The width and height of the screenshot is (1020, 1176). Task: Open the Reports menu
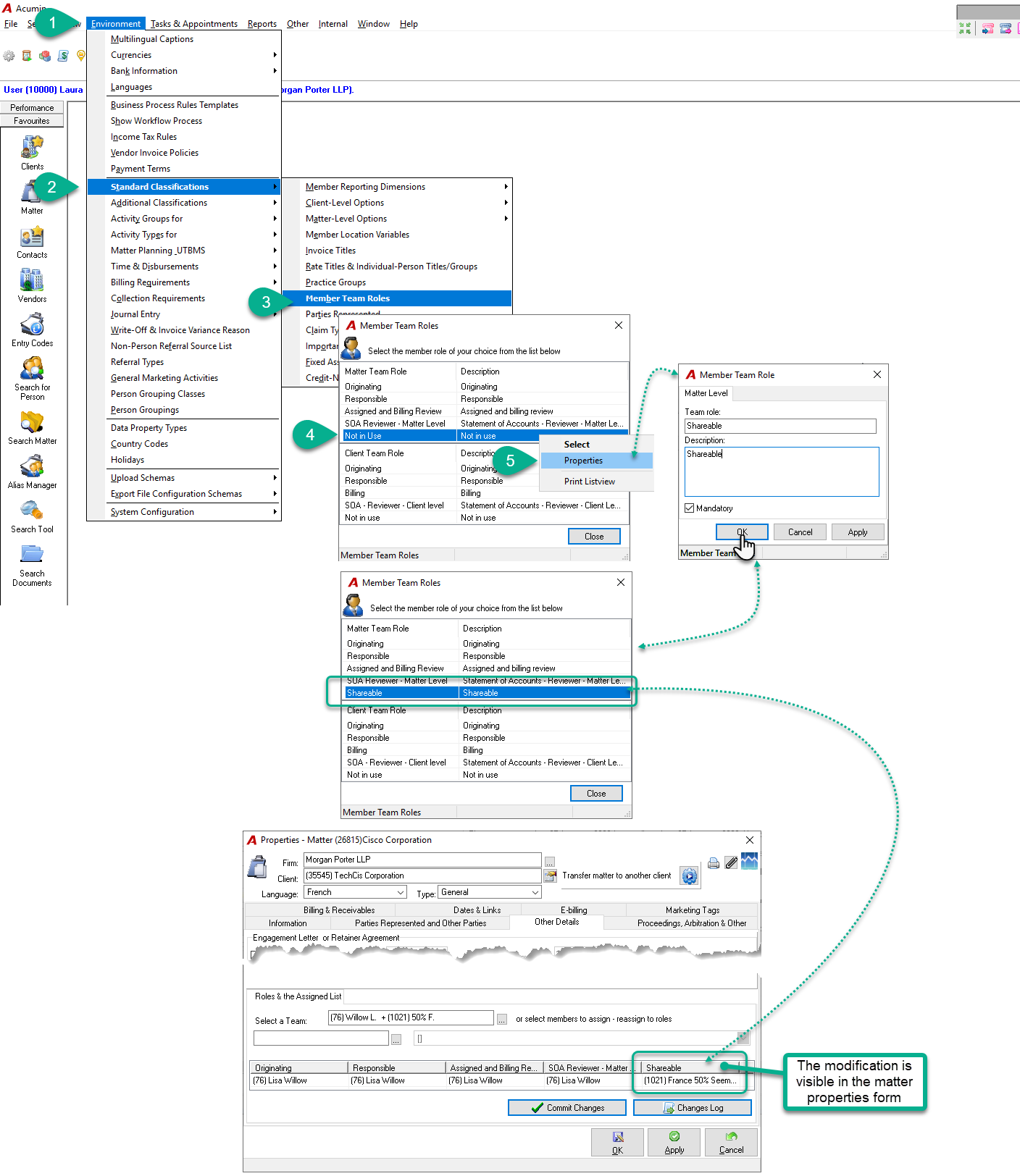(262, 24)
